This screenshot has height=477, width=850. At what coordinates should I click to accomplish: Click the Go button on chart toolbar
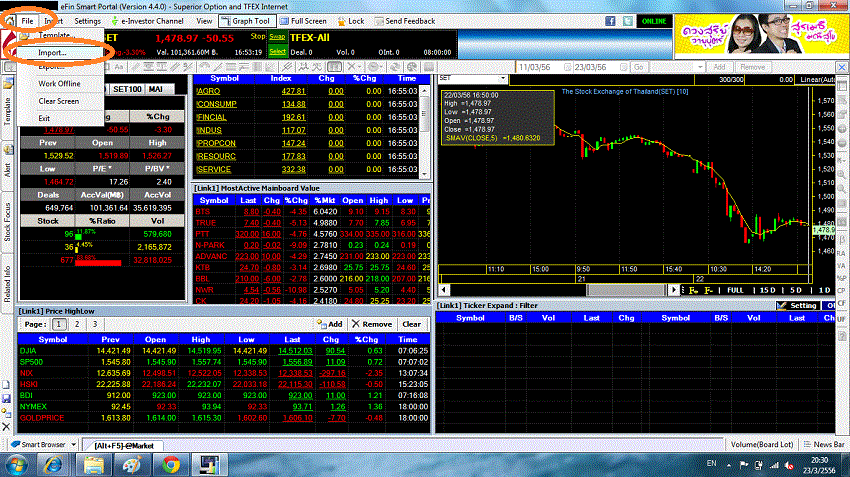point(639,67)
